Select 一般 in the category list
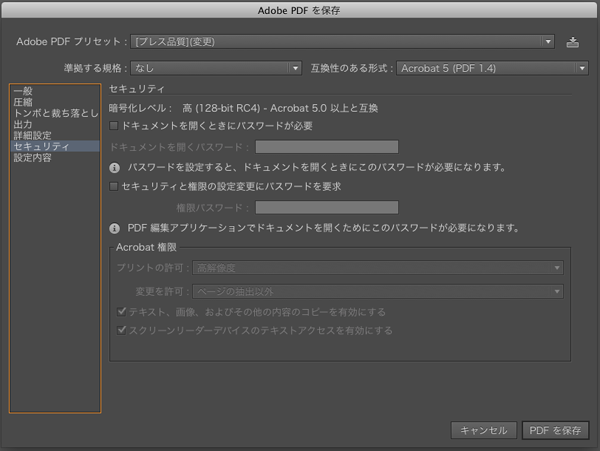 pyautogui.click(x=55, y=91)
